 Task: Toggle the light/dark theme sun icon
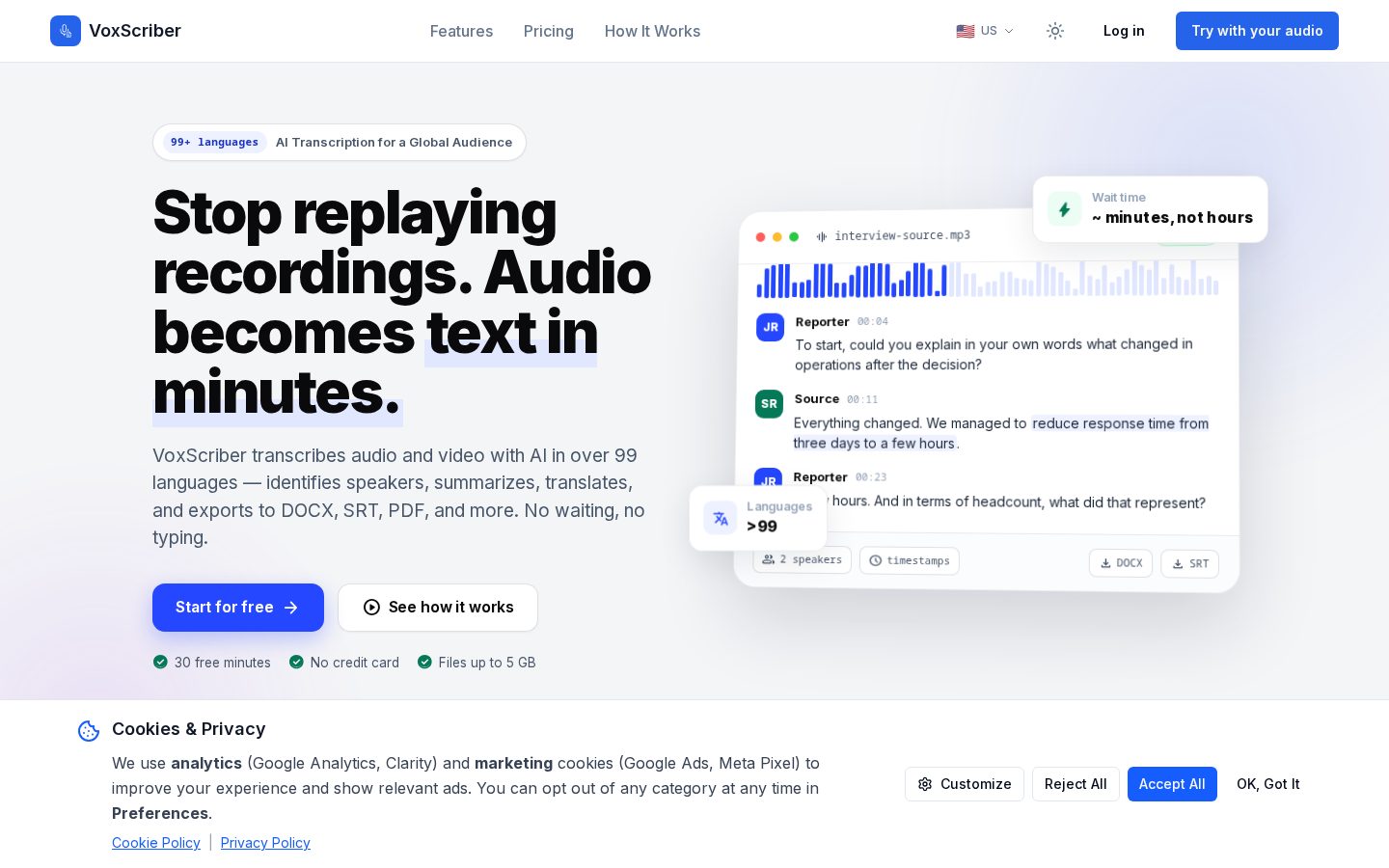click(1055, 31)
